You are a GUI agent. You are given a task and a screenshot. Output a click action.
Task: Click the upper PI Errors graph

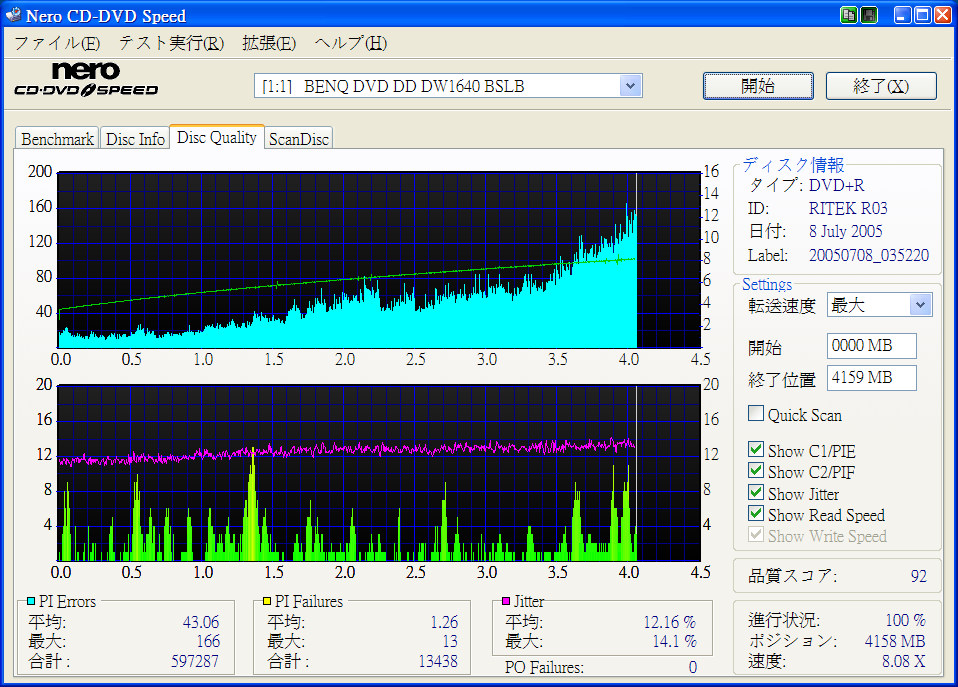[379, 260]
